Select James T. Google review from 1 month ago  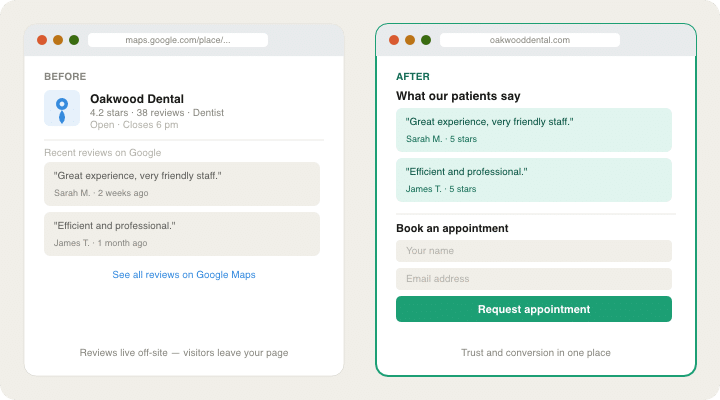[x=182, y=233]
